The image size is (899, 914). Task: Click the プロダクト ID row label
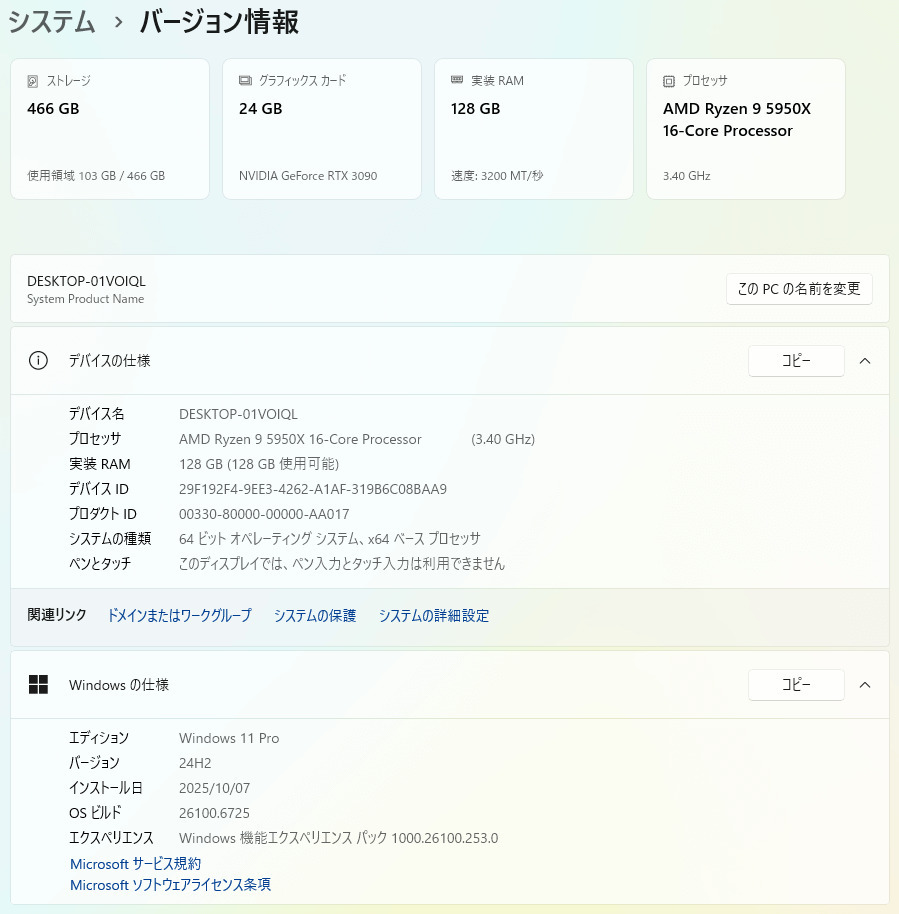[x=103, y=514]
